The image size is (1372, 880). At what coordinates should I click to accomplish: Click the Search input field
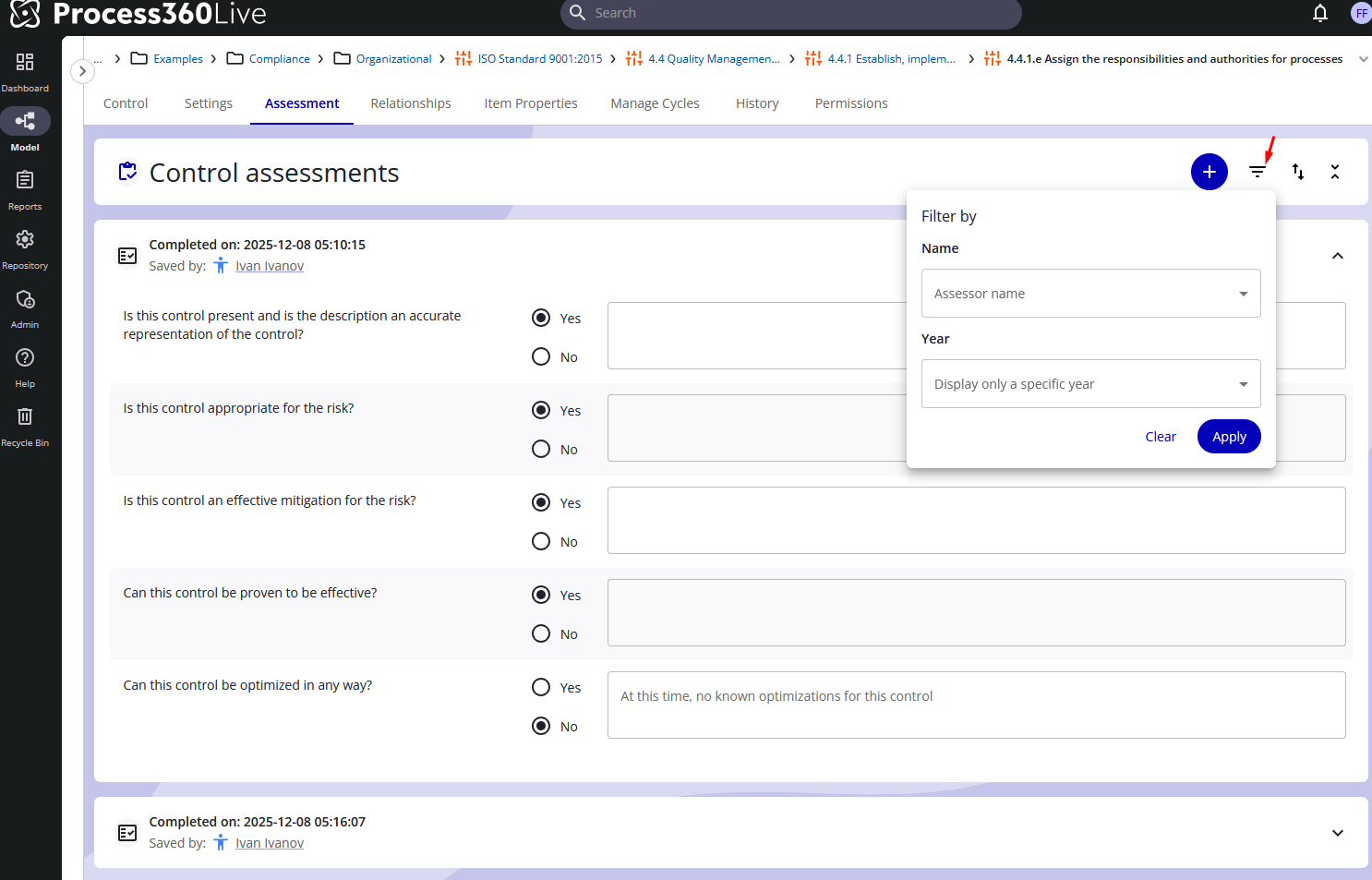click(794, 13)
